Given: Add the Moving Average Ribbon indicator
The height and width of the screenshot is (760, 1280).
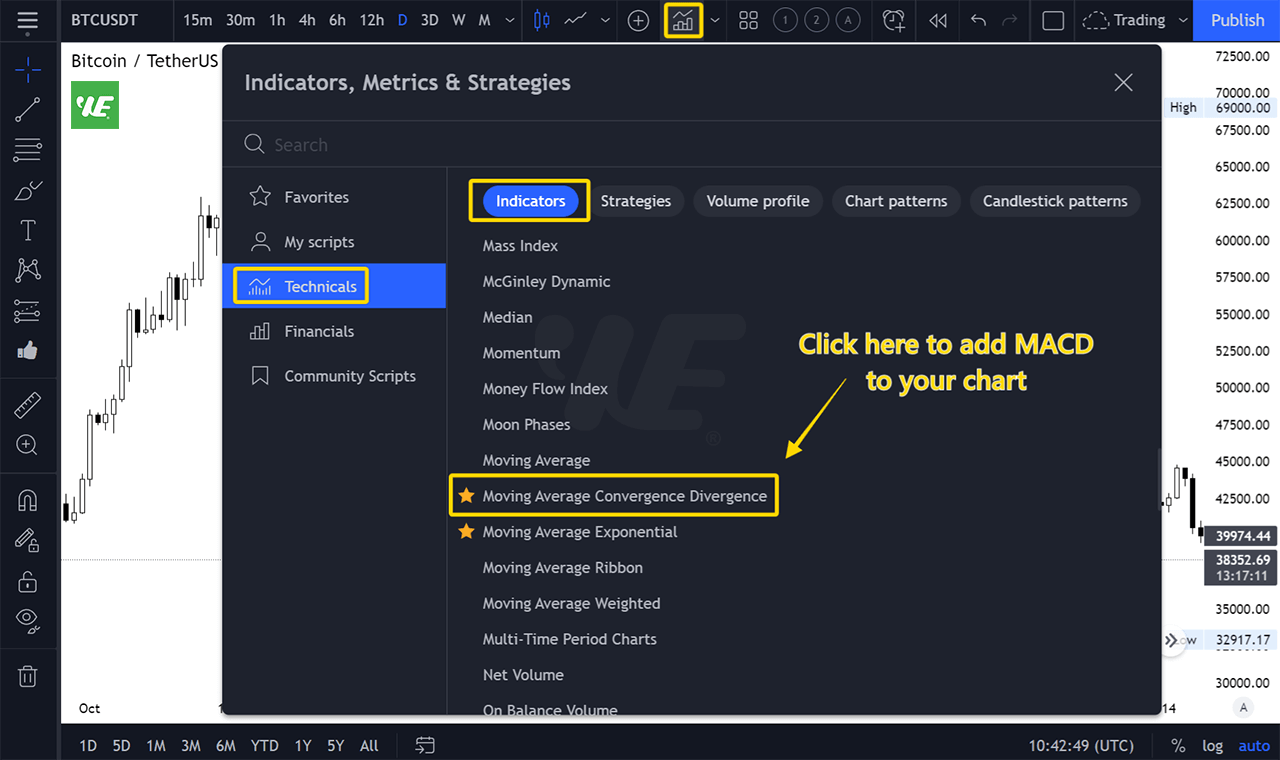Looking at the screenshot, I should [x=563, y=568].
